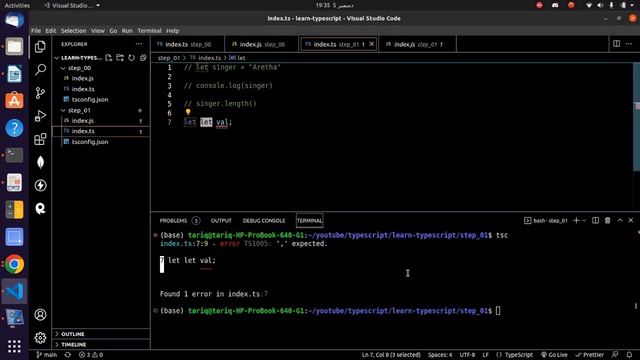Open the Visual Studio app menu in top bar
The width and height of the screenshot is (640, 360).
click(72, 5)
